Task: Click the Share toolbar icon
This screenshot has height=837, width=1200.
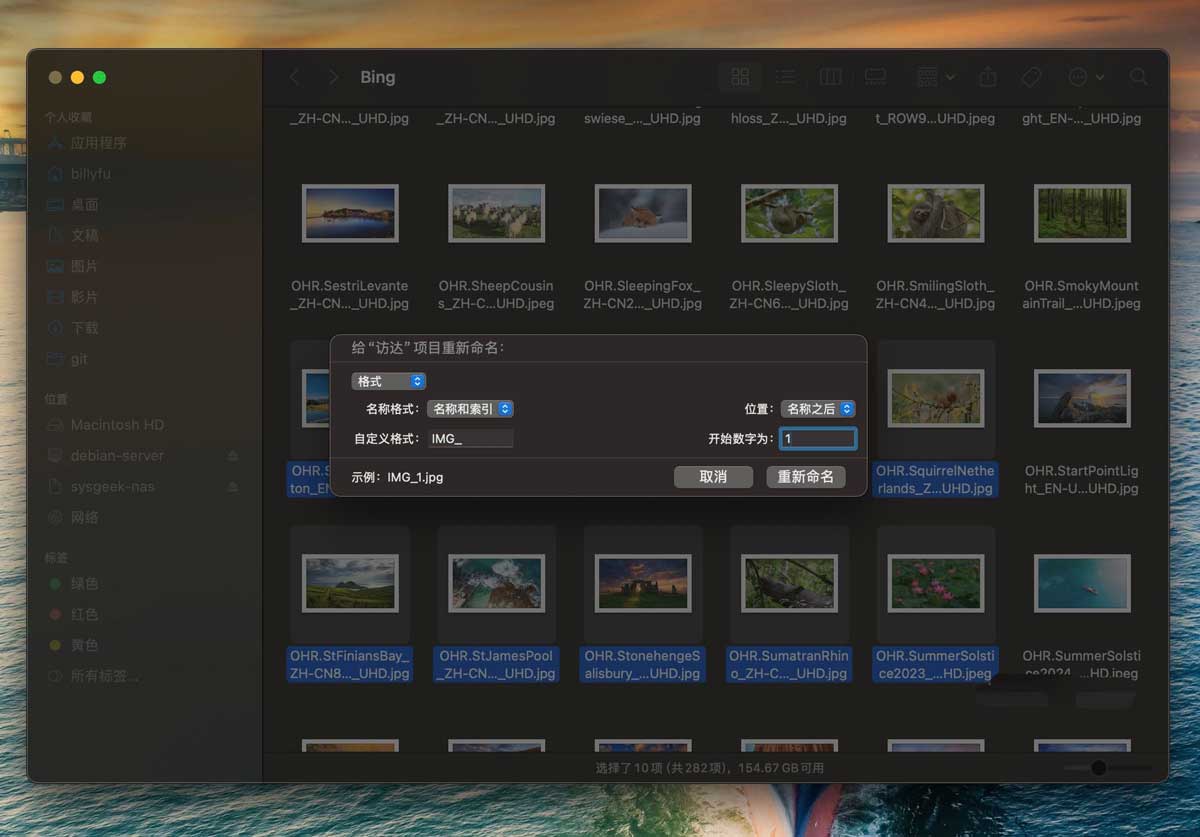Action: coord(988,77)
